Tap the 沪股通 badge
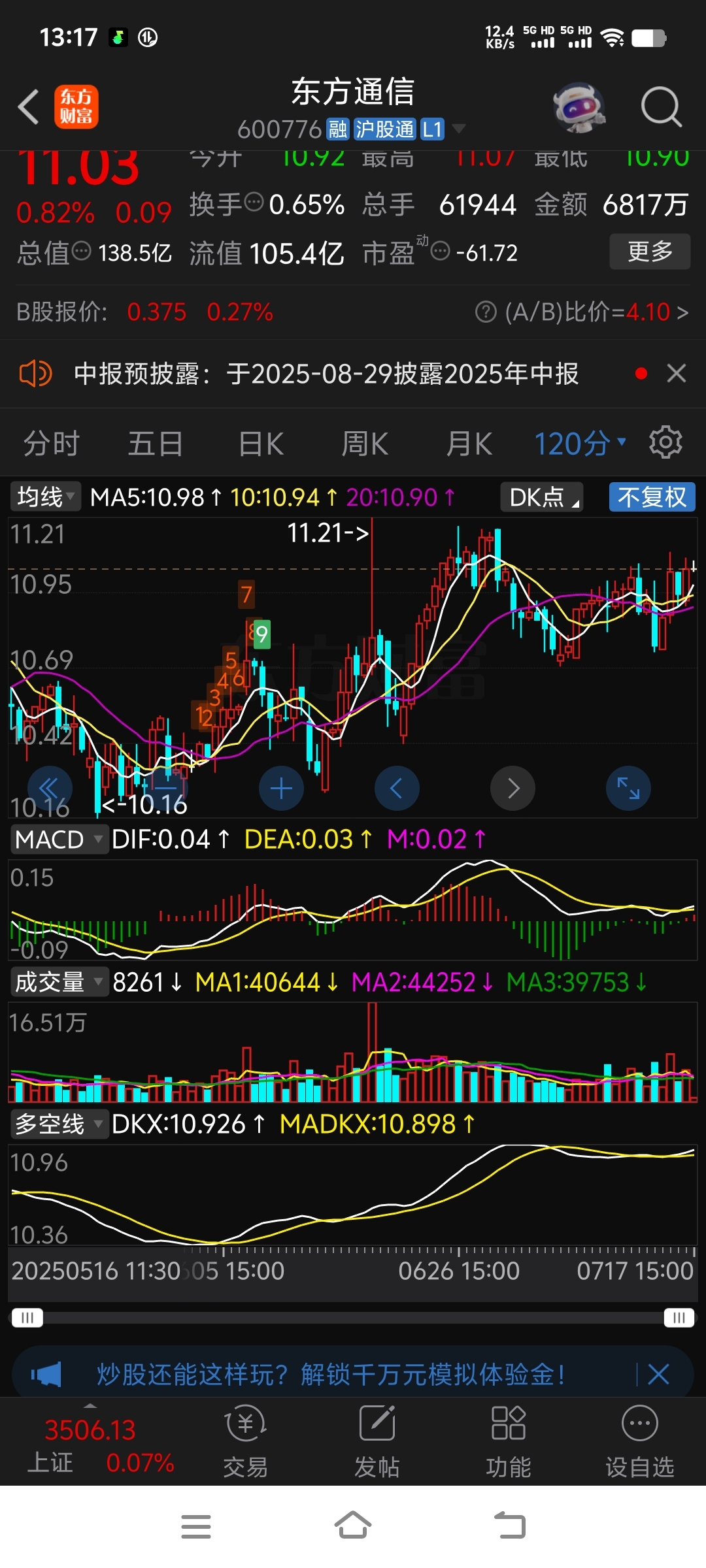Image resolution: width=706 pixels, height=1568 pixels. pyautogui.click(x=385, y=129)
